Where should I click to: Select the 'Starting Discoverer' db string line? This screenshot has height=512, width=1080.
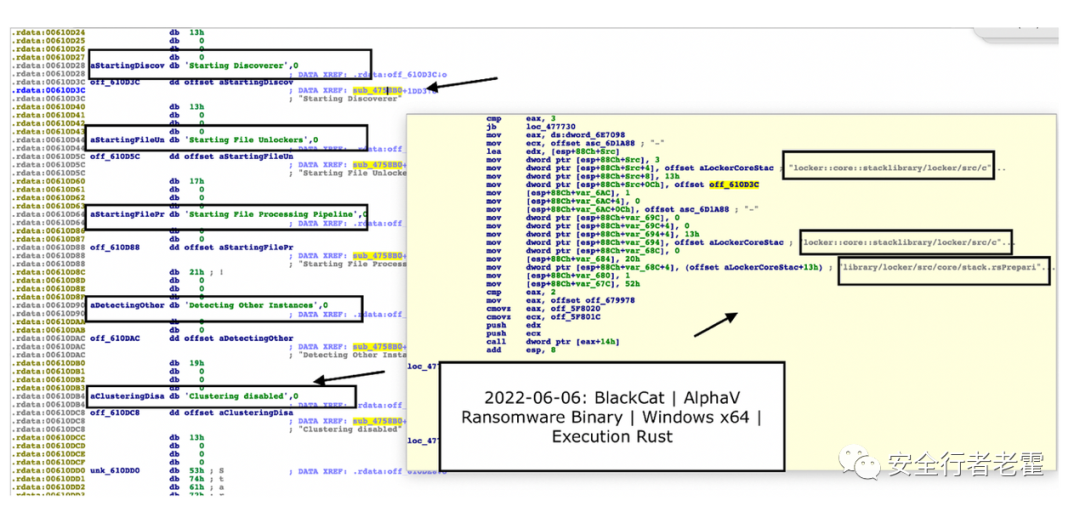click(x=194, y=65)
